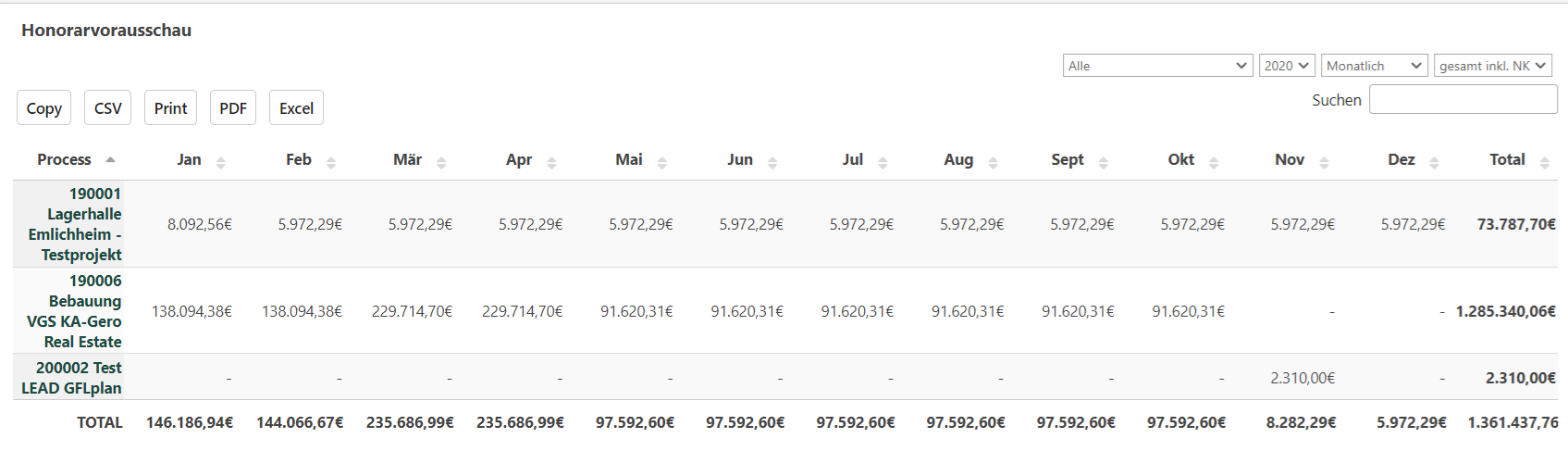Click sort icon of the Mai column
This screenshot has height=451, width=1568.
point(662,162)
